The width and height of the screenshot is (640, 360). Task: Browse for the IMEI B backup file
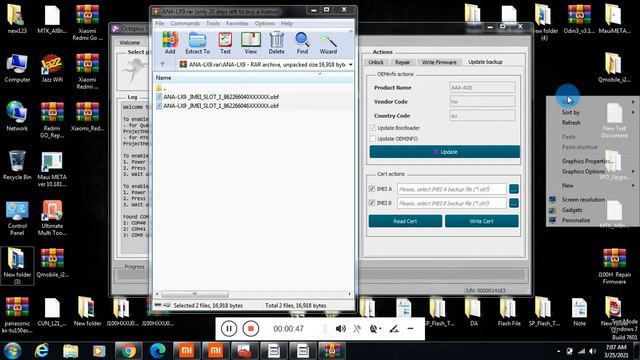pyautogui.click(x=513, y=203)
